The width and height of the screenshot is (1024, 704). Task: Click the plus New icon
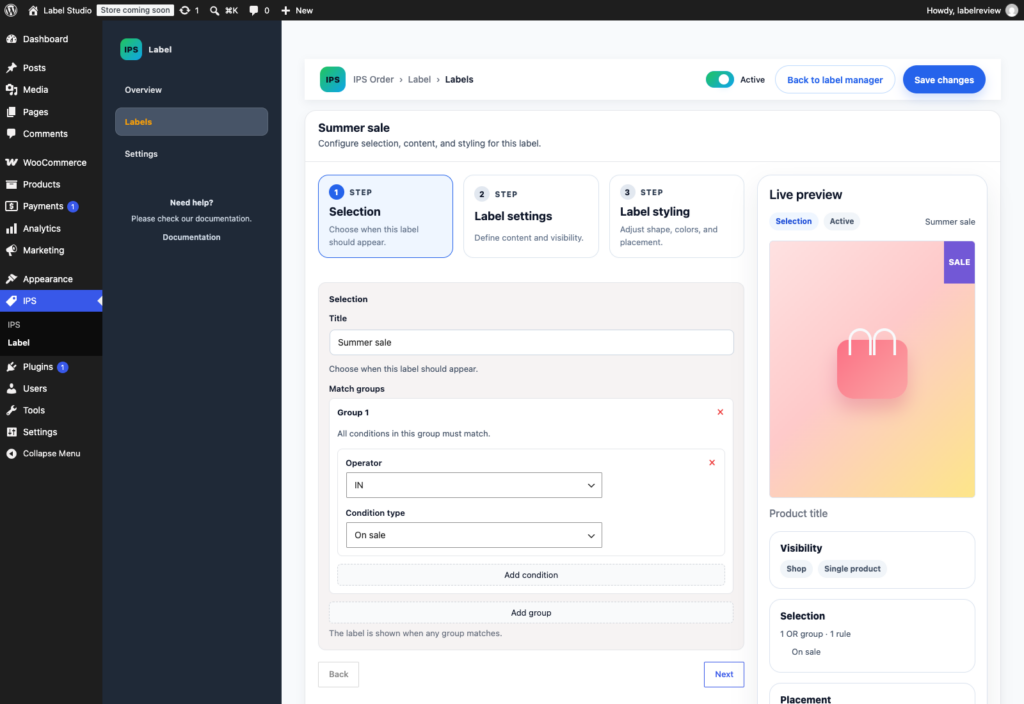point(285,10)
